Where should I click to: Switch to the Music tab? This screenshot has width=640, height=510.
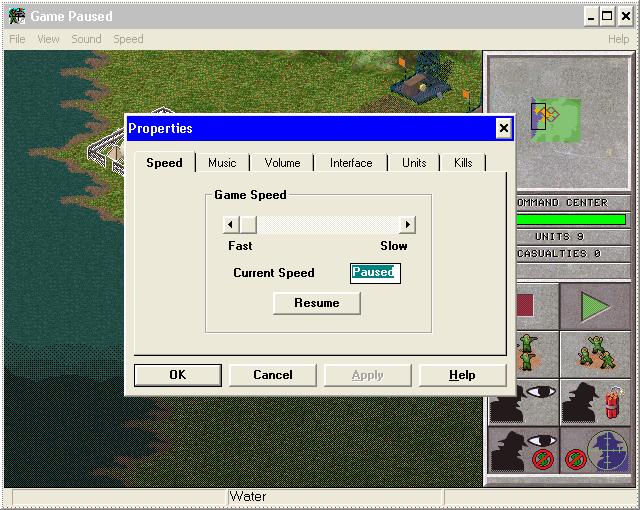[x=222, y=163]
